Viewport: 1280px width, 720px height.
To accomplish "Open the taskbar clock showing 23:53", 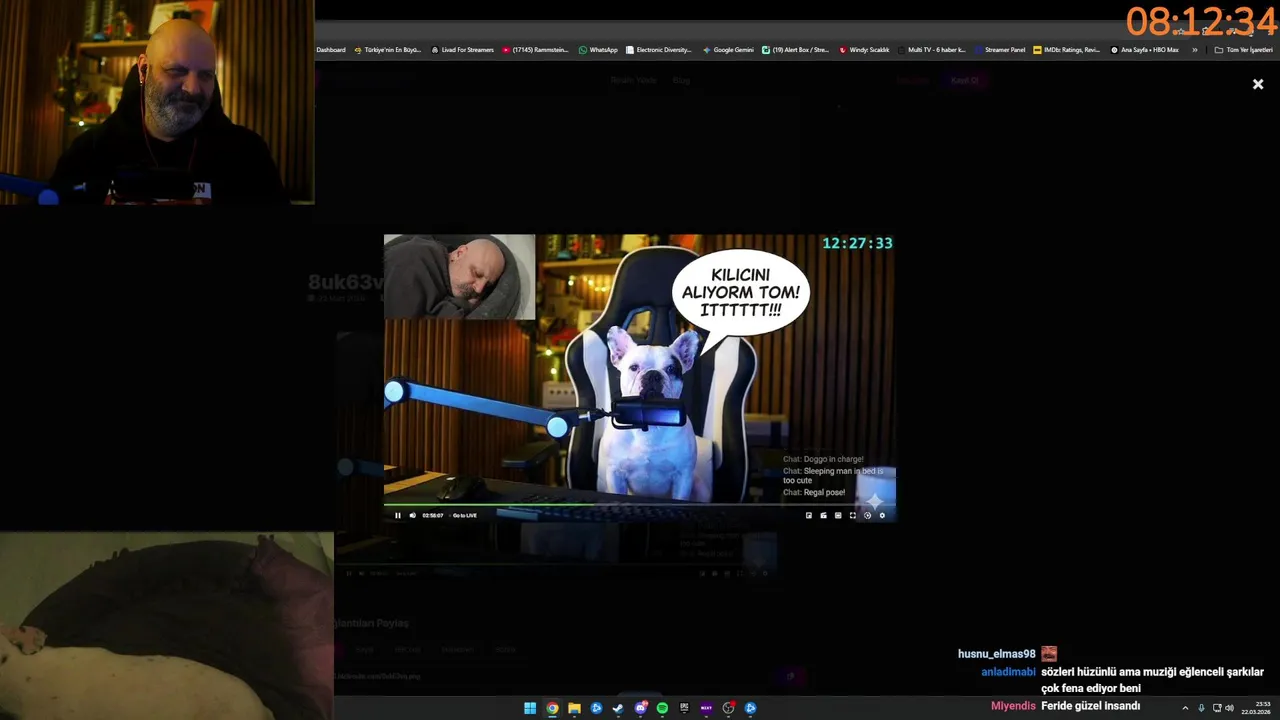I will (x=1256, y=708).
